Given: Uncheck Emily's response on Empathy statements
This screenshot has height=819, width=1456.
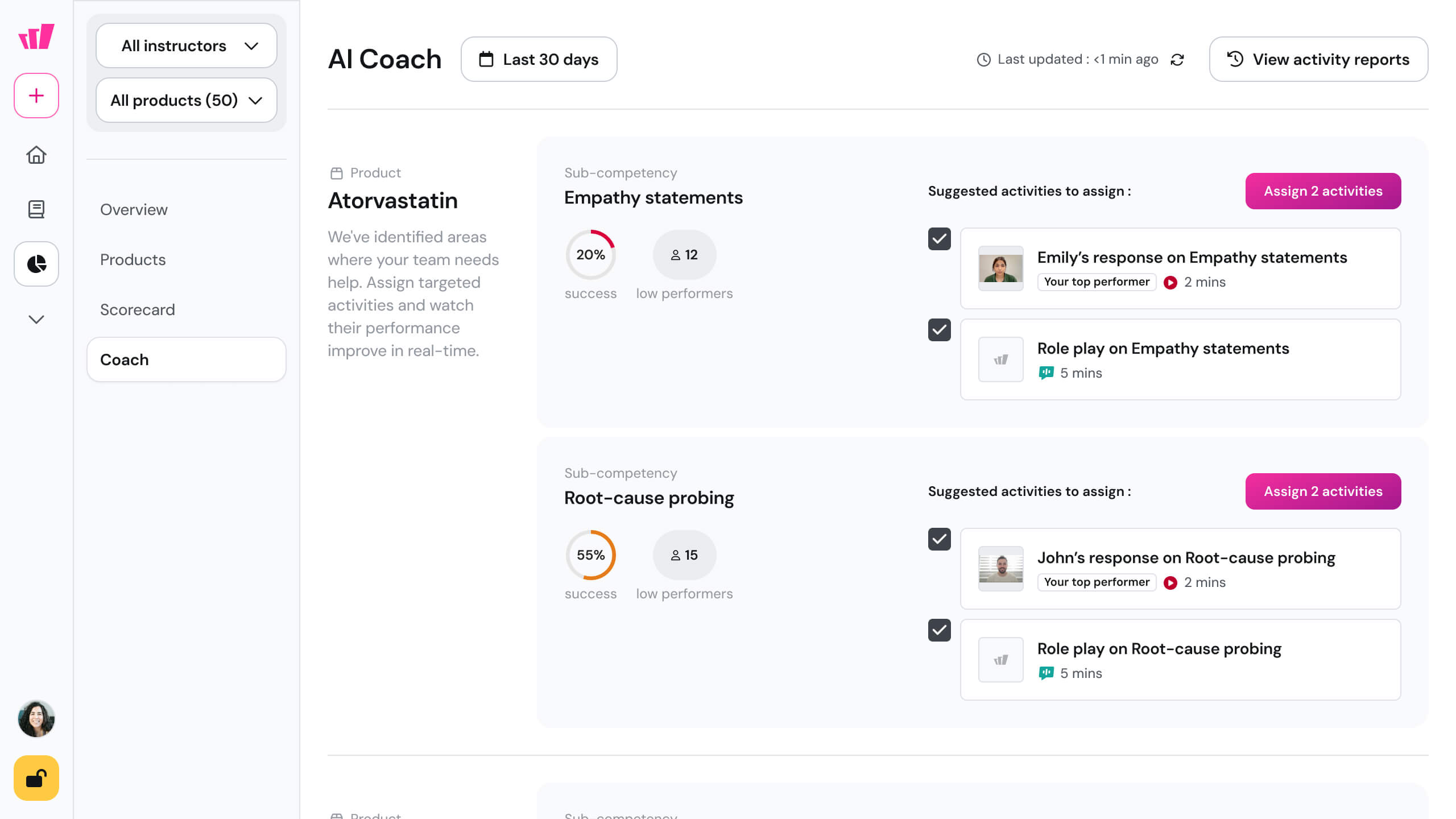Looking at the screenshot, I should (940, 239).
